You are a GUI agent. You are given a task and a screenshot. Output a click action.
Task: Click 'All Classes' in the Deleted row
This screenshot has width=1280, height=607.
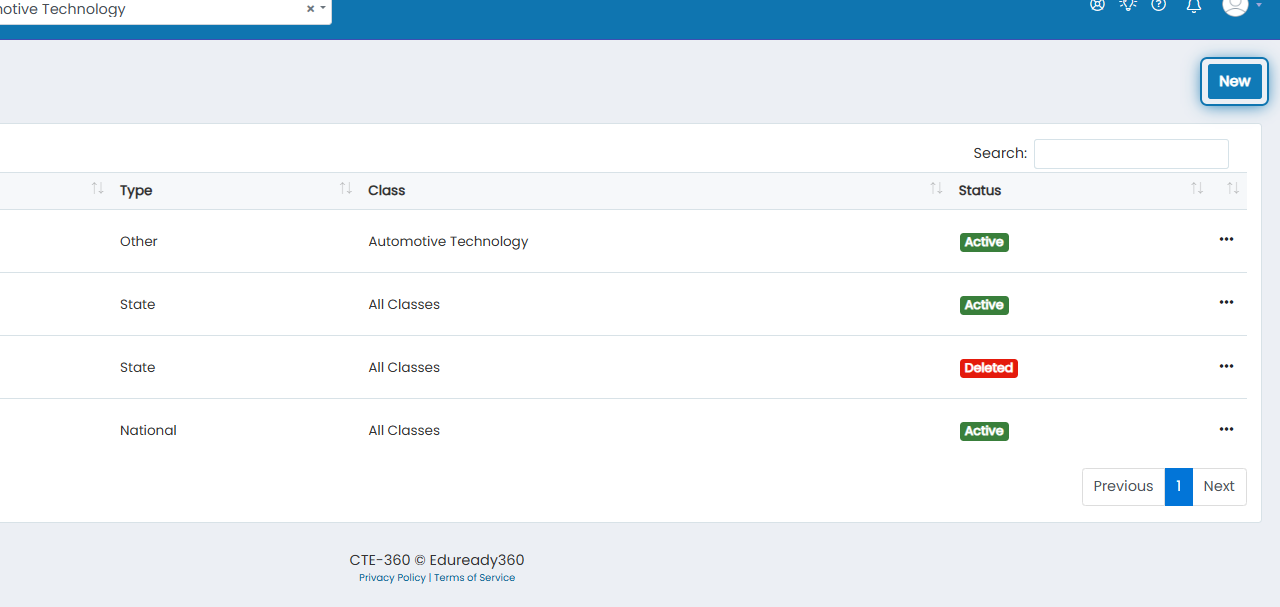coord(404,367)
